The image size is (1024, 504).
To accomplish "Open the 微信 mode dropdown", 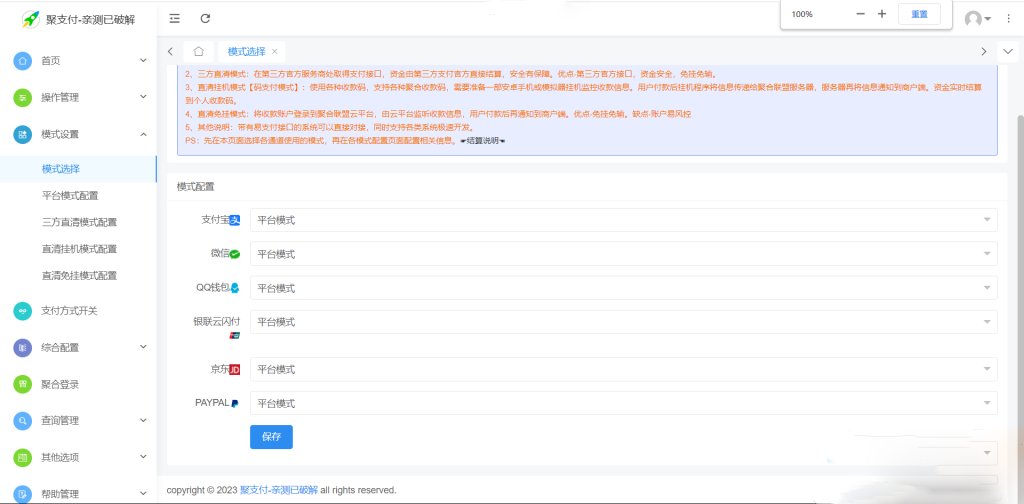I will coord(622,255).
